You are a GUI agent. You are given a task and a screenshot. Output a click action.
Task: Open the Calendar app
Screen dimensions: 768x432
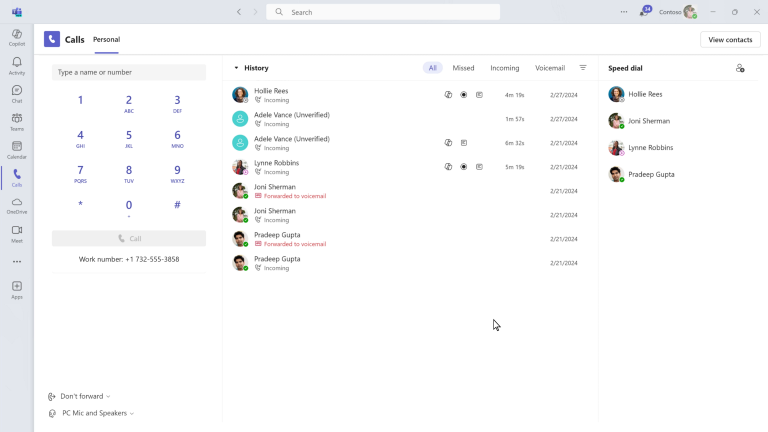click(17, 150)
